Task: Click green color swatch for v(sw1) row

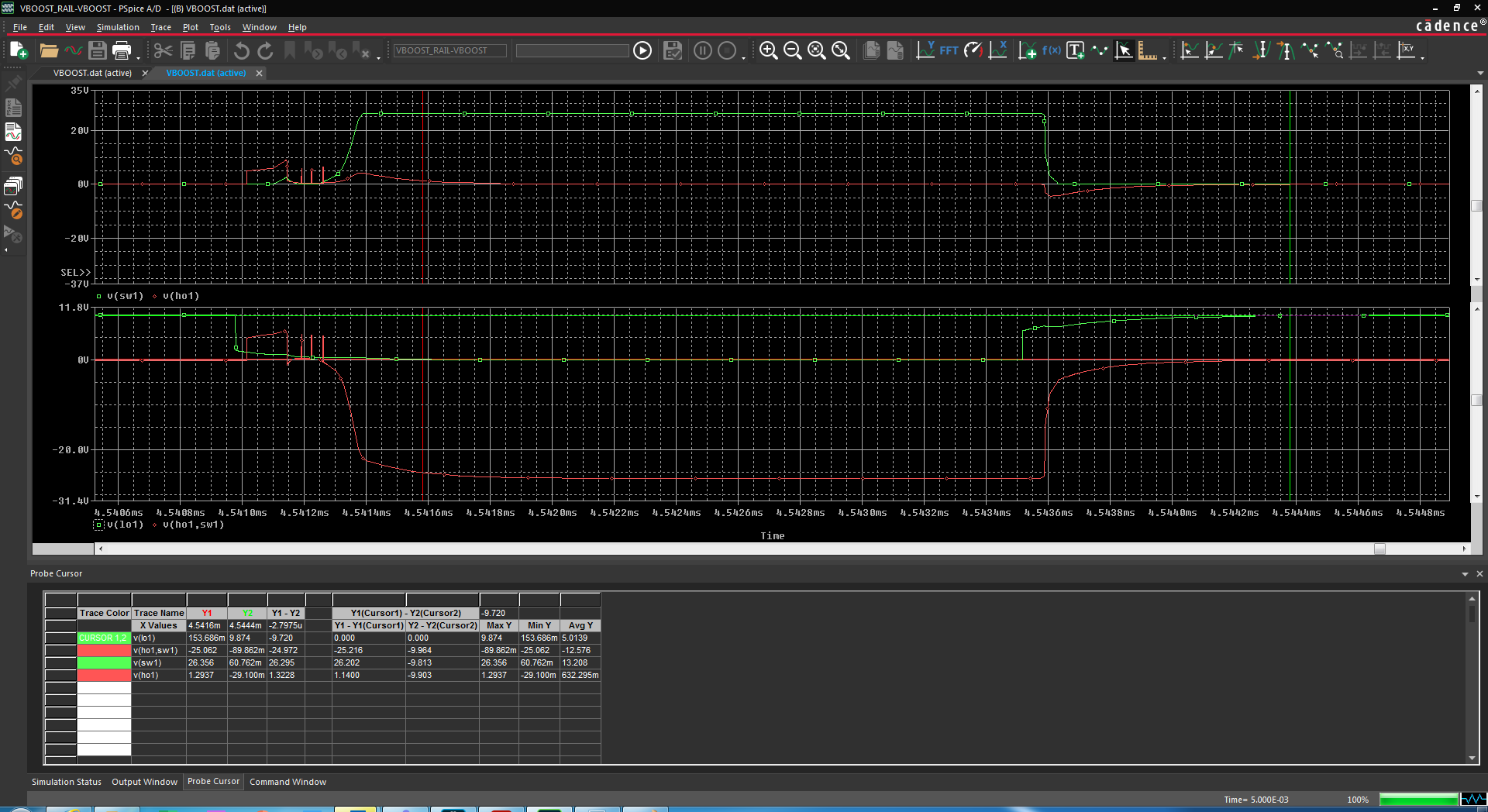Action: (104, 662)
